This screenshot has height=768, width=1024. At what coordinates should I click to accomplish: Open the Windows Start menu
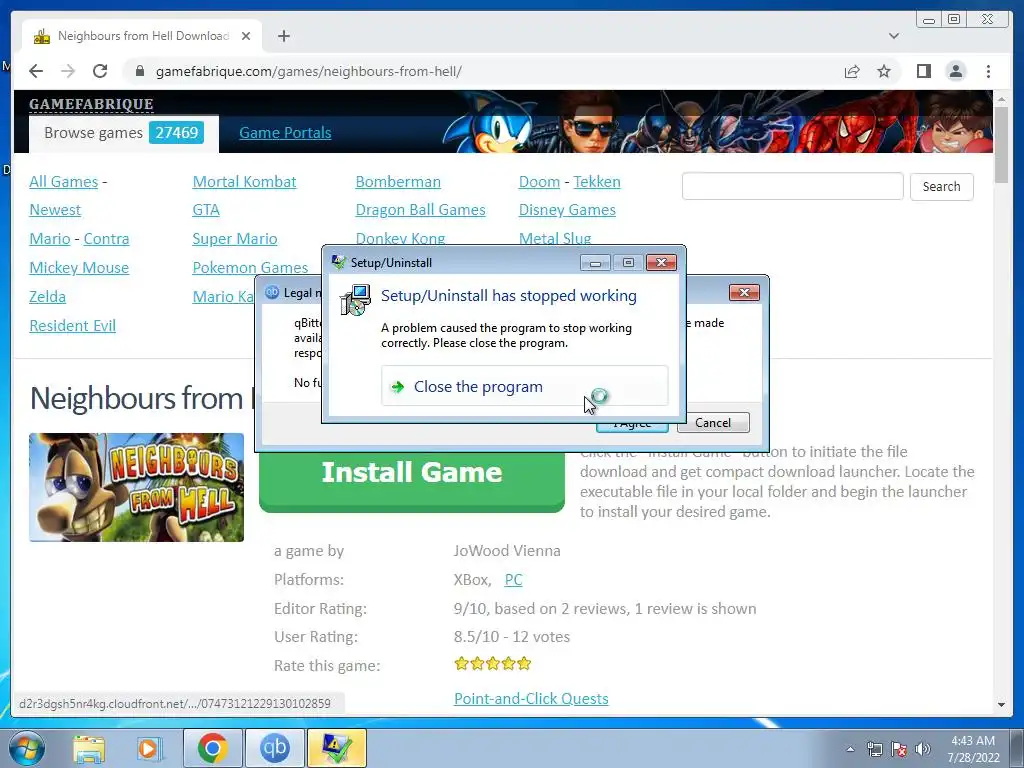[26, 748]
